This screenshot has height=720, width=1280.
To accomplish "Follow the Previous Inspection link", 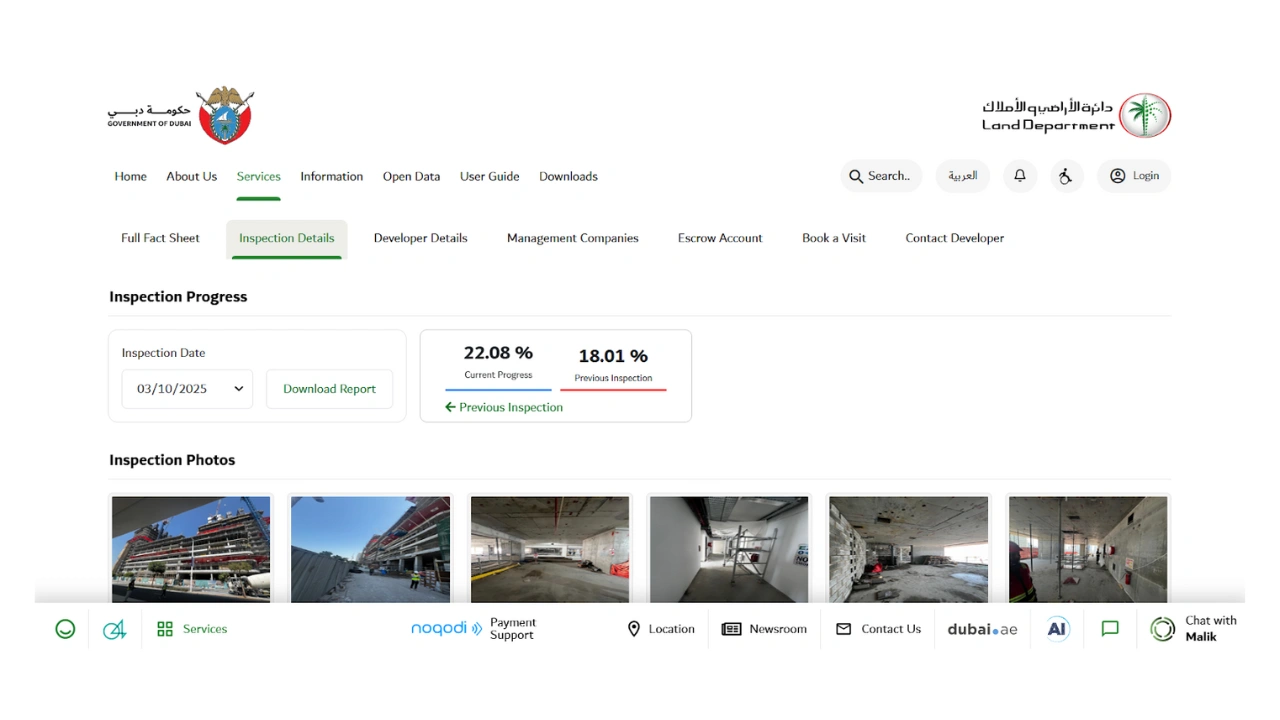I will [x=504, y=407].
